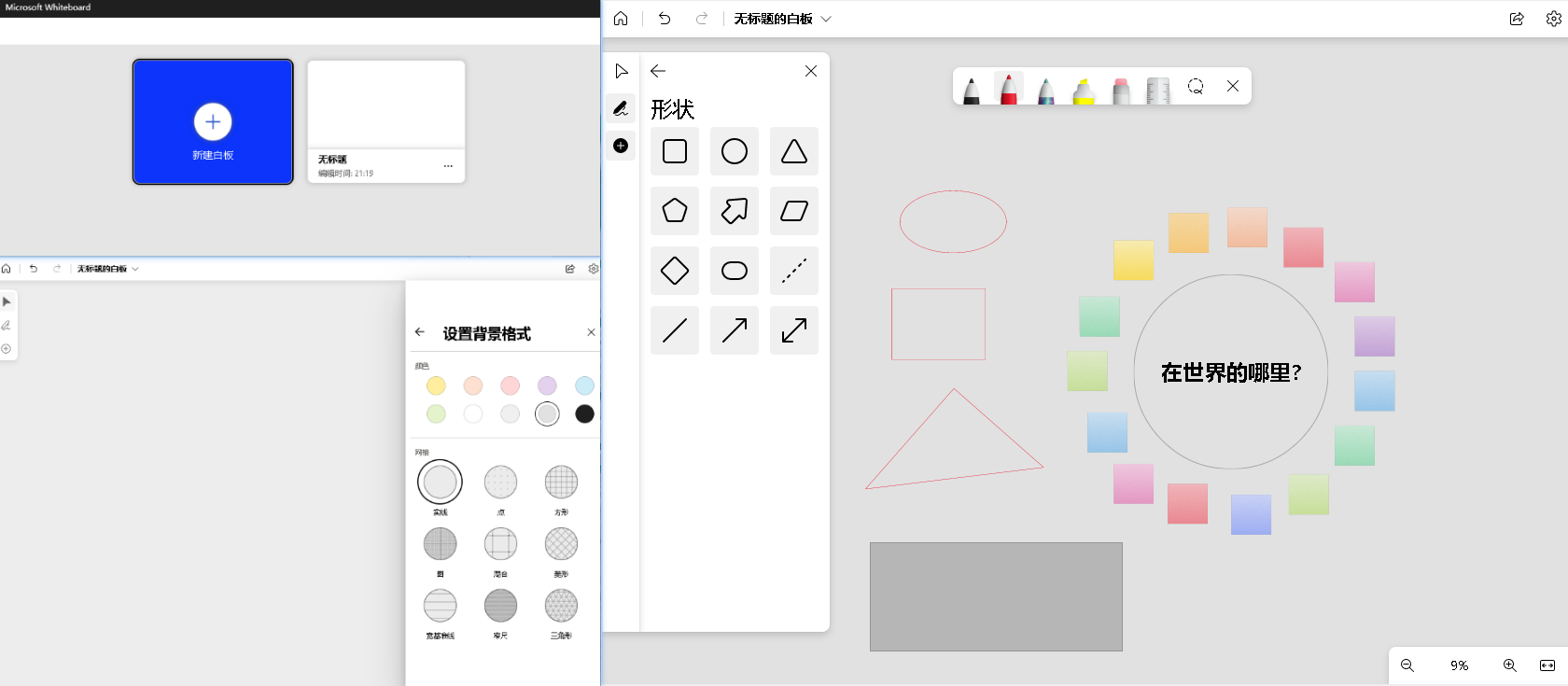Image resolution: width=1568 pixels, height=686 pixels.
Task: Select the diamond crosshatch grid pattern
Action: point(561,544)
